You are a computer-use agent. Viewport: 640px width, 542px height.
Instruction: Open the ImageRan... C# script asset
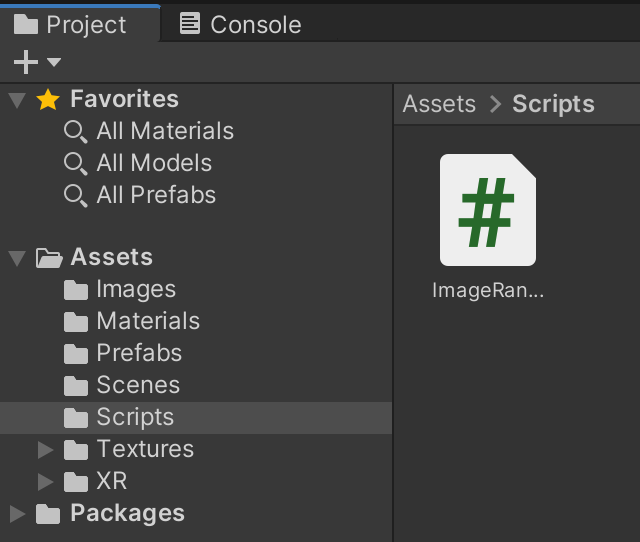(x=488, y=211)
